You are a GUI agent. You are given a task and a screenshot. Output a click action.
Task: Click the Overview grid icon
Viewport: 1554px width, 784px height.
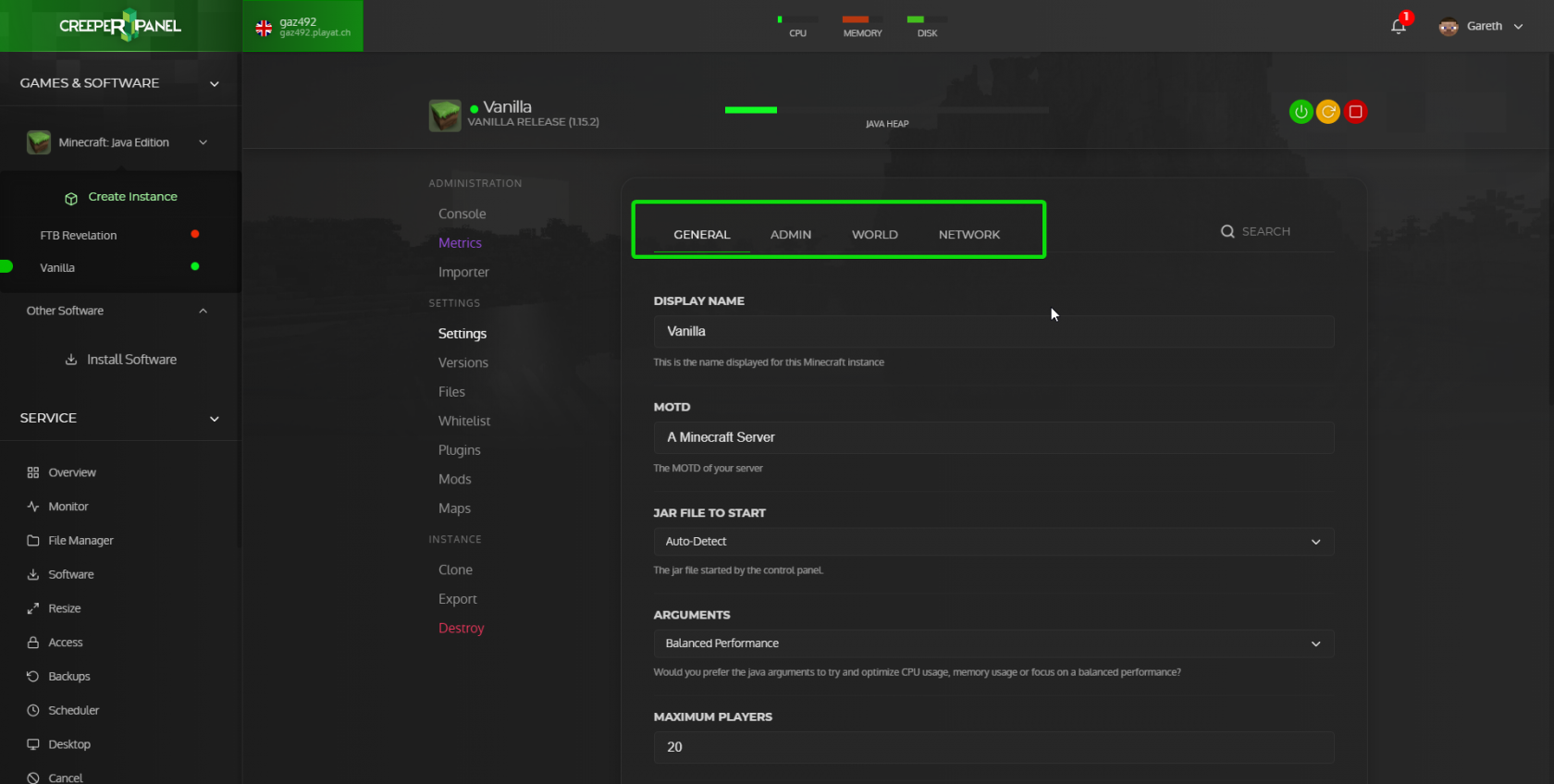(x=33, y=472)
